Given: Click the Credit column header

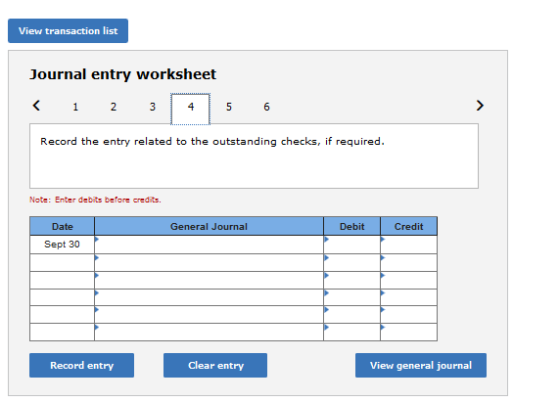Looking at the screenshot, I should tap(409, 226).
